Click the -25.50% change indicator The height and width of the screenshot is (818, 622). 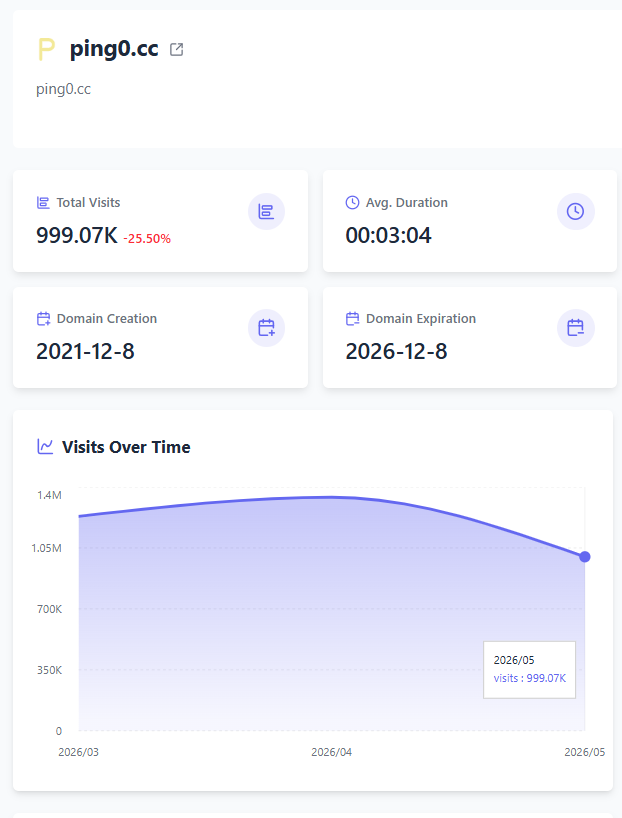147,238
